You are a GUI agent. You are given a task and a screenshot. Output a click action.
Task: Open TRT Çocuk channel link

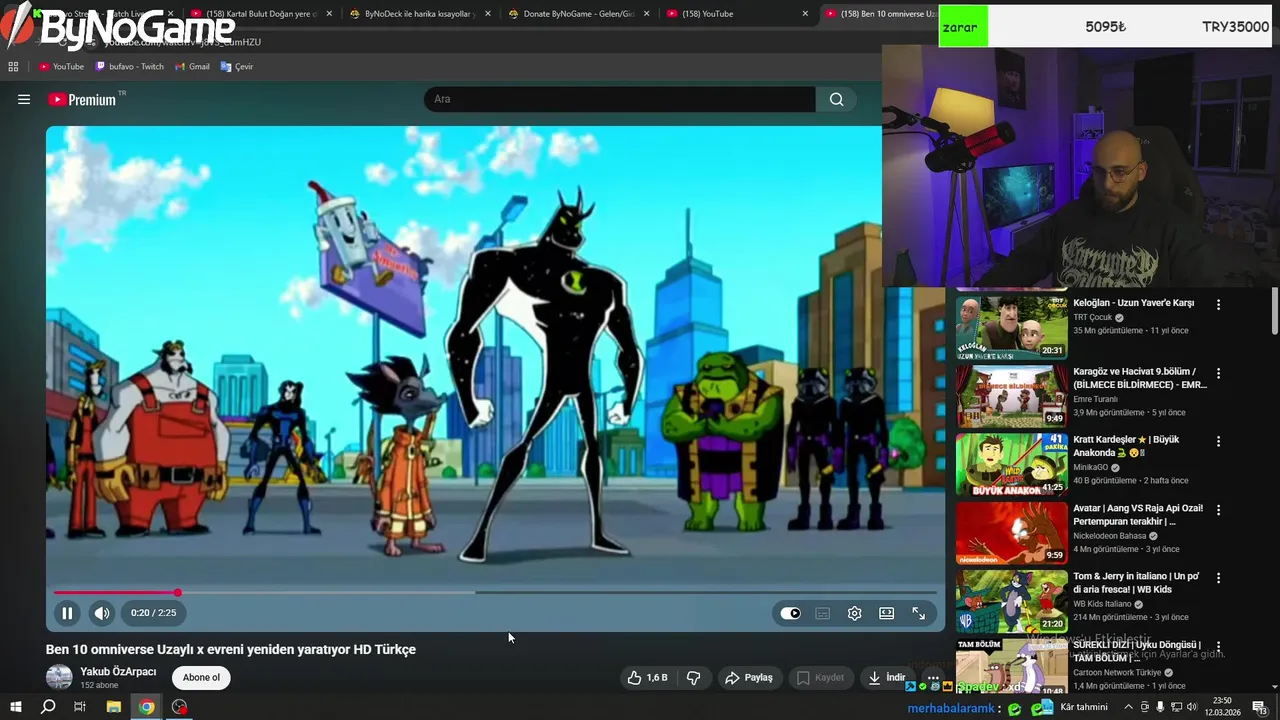click(1093, 318)
